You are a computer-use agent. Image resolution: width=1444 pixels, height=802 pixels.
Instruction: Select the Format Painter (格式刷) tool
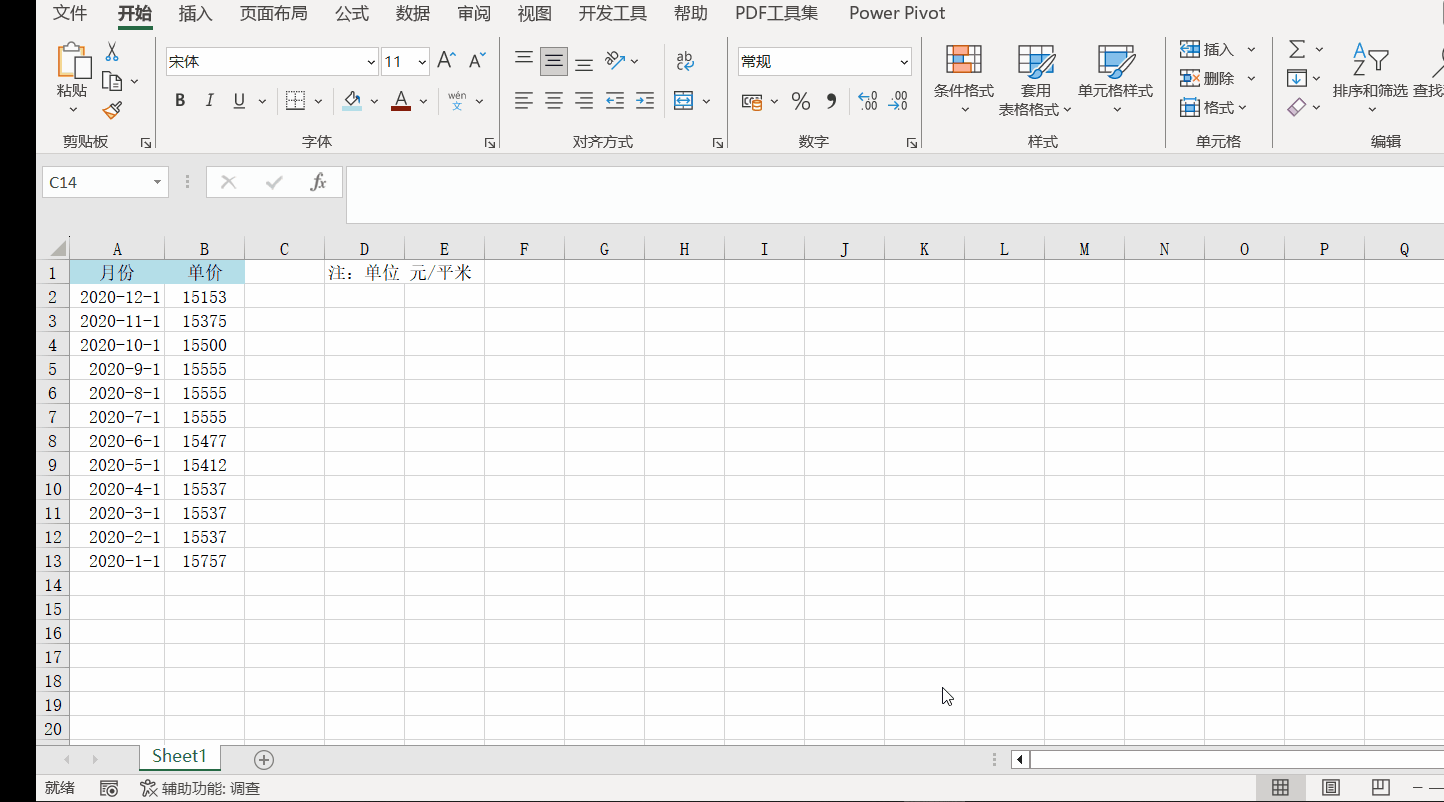coord(111,111)
